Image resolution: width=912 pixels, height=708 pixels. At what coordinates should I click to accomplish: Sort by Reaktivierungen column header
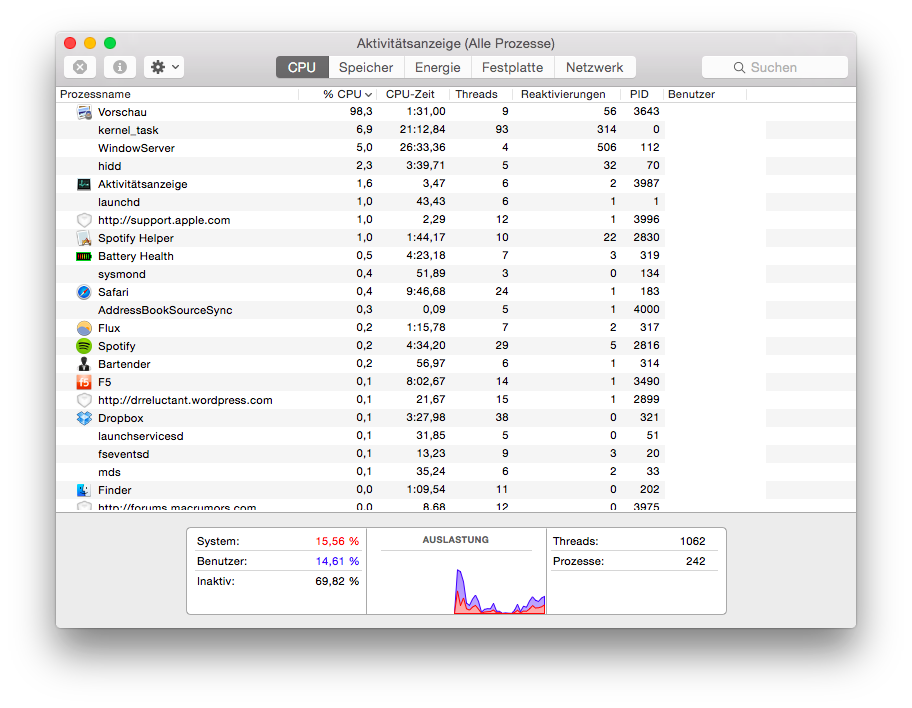tap(565, 94)
